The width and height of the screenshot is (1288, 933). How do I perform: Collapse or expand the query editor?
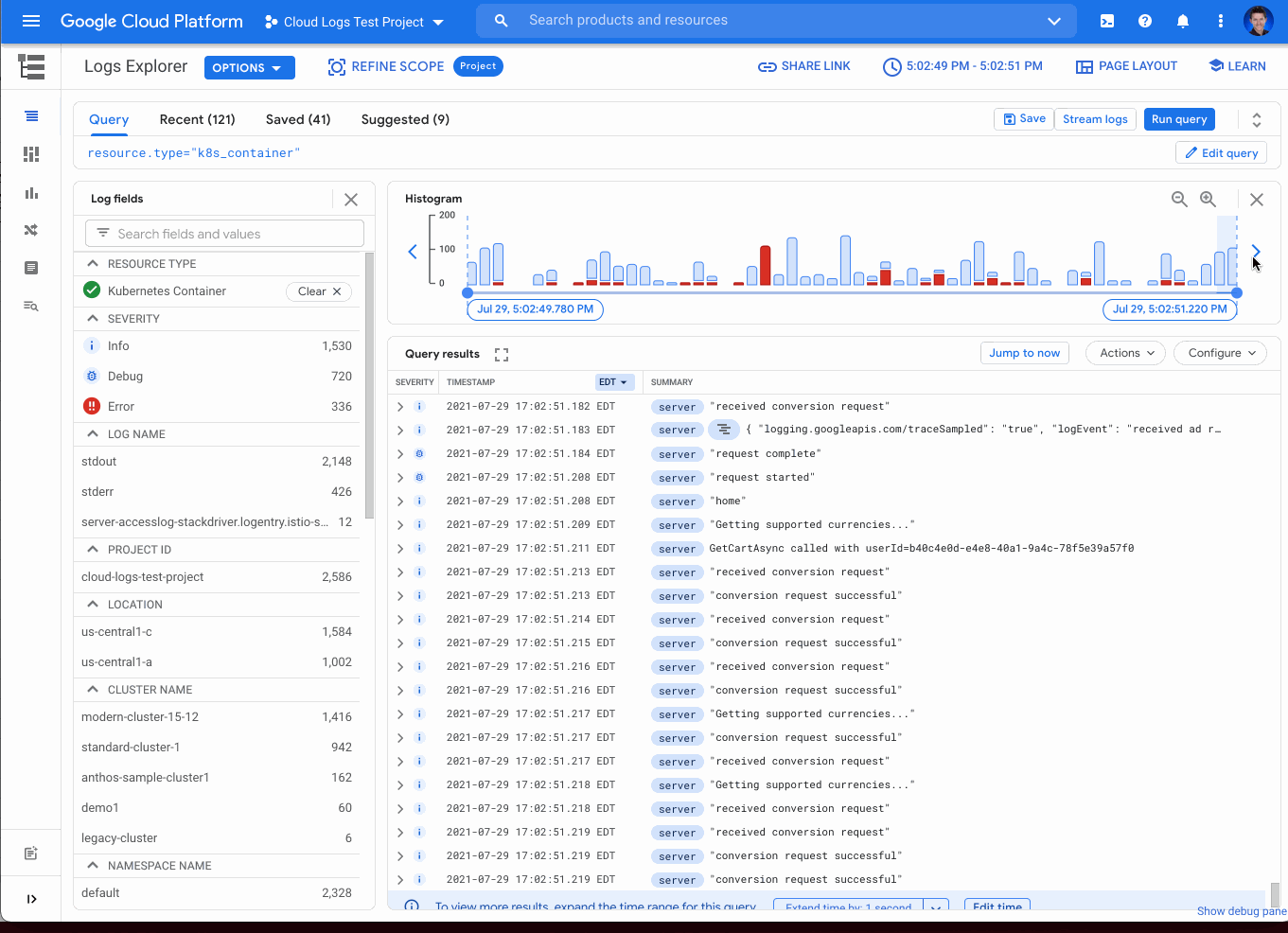(1257, 120)
